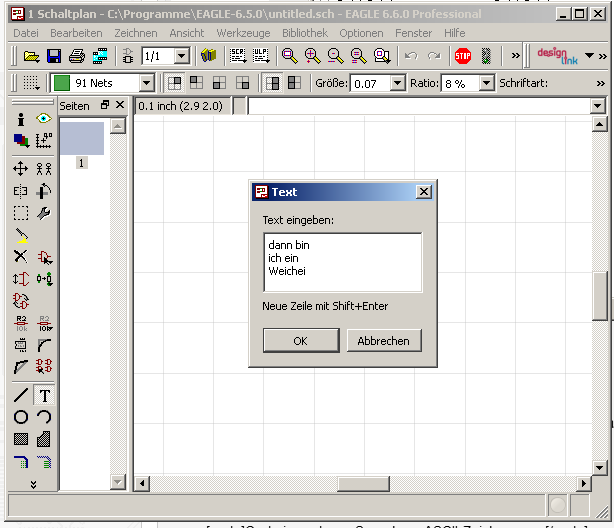
Task: Open the Display layers tool icon
Action: pyautogui.click(x=21, y=140)
